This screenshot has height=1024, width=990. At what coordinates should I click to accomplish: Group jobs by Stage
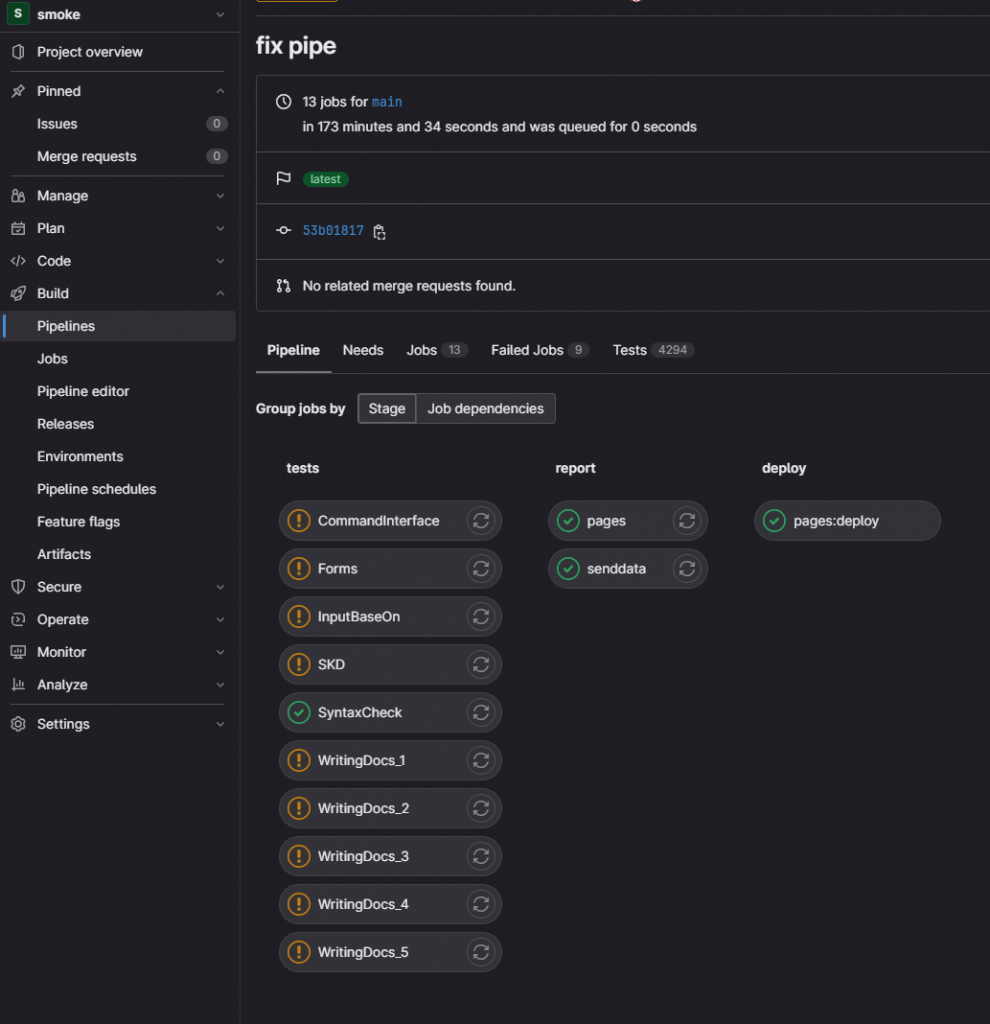point(387,409)
